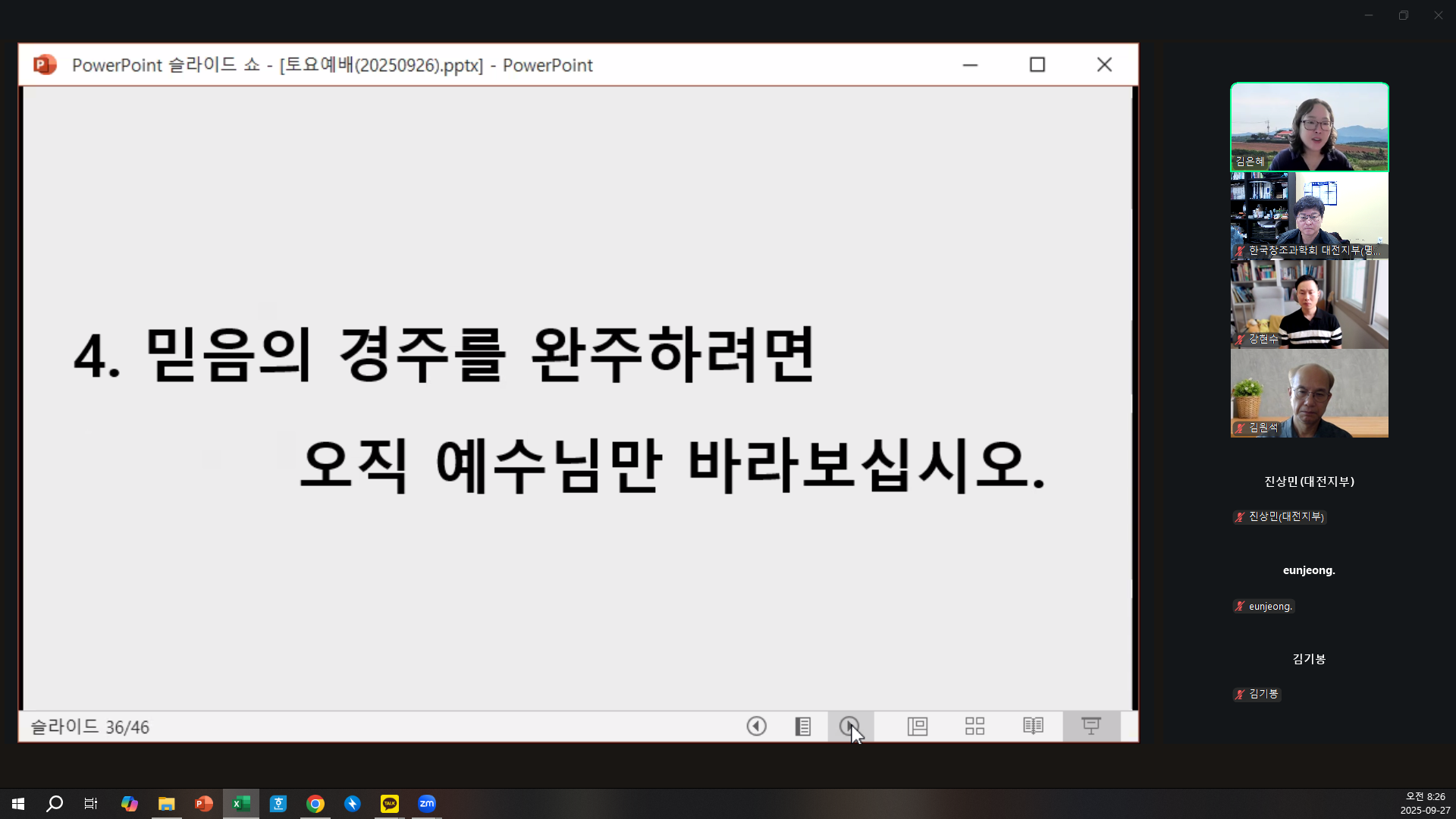Image resolution: width=1456 pixels, height=819 pixels.
Task: Select 김은혜's video thumbnail
Action: coord(1309,127)
